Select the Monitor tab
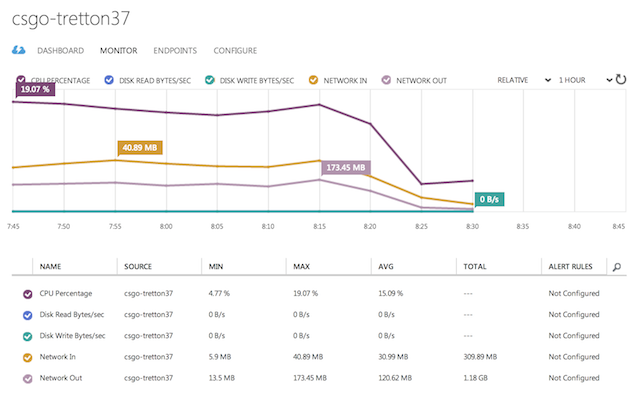 point(118,51)
